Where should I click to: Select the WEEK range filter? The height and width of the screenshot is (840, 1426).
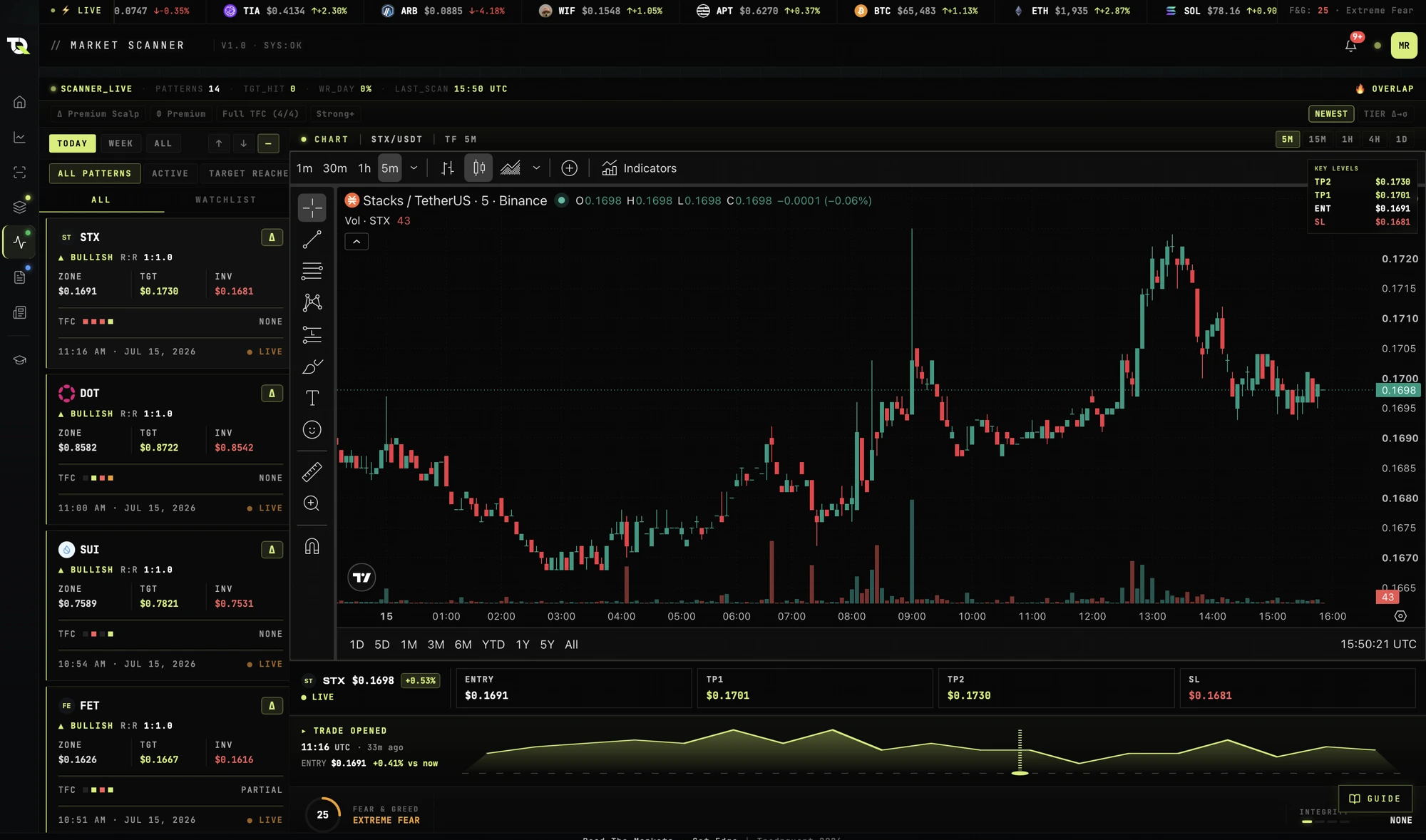click(x=120, y=143)
